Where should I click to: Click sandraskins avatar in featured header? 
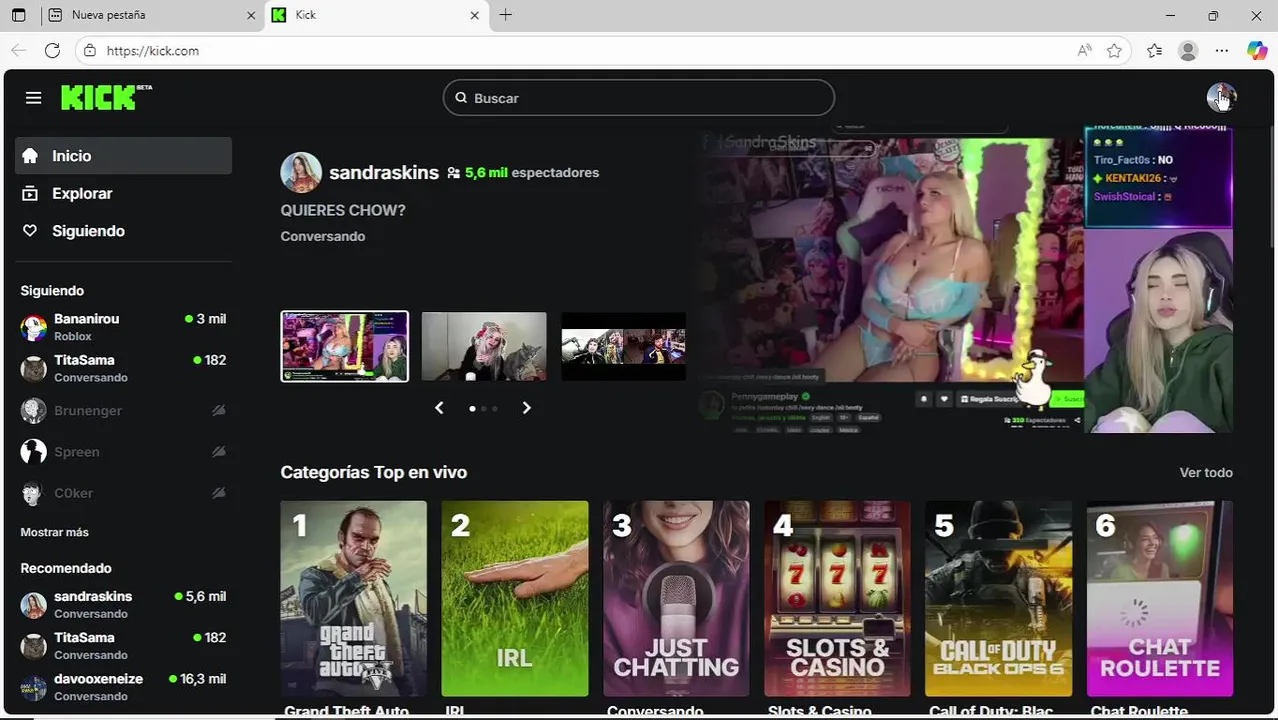click(301, 173)
